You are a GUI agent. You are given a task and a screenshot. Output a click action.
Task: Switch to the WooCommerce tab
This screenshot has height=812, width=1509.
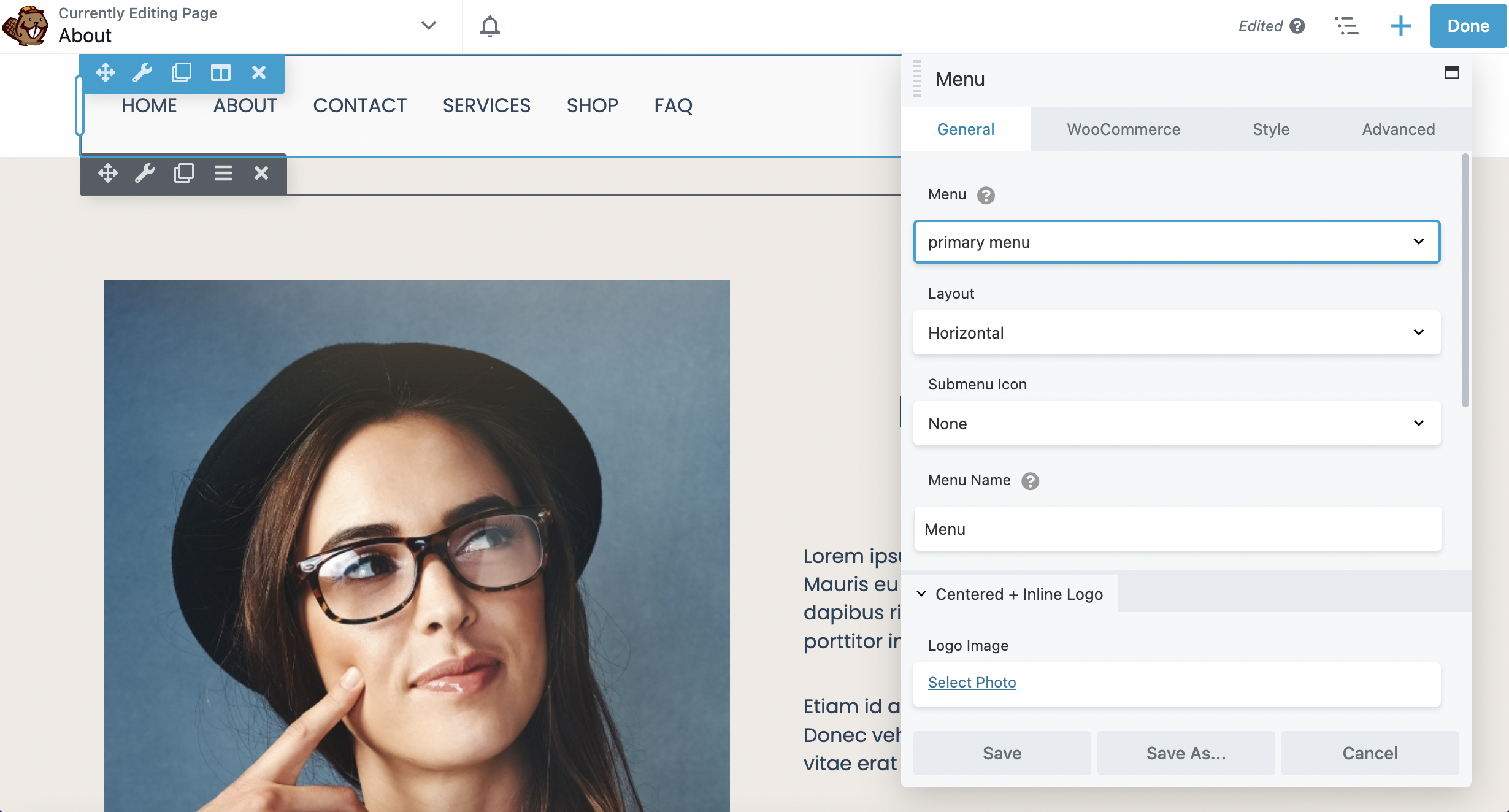pyautogui.click(x=1123, y=128)
